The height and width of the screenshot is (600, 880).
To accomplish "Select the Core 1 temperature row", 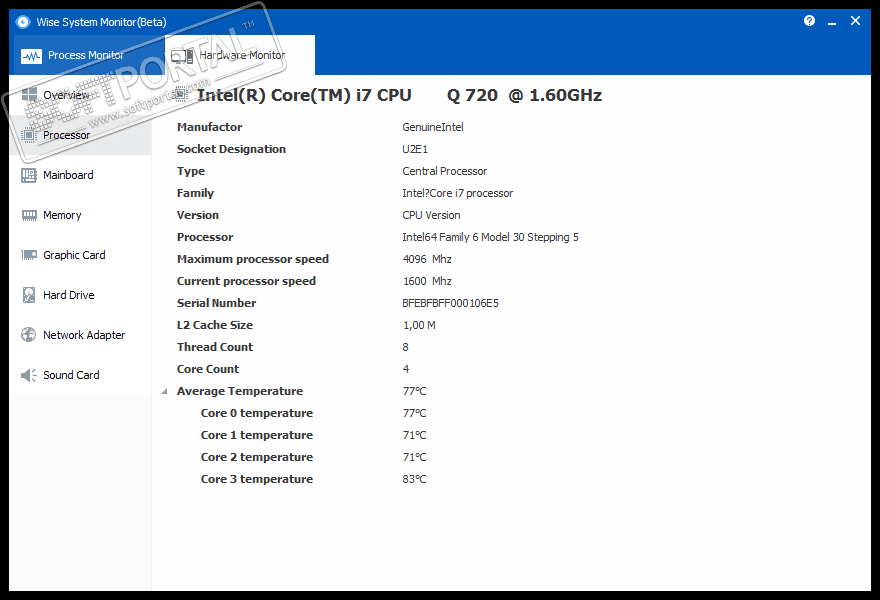I will 313,435.
